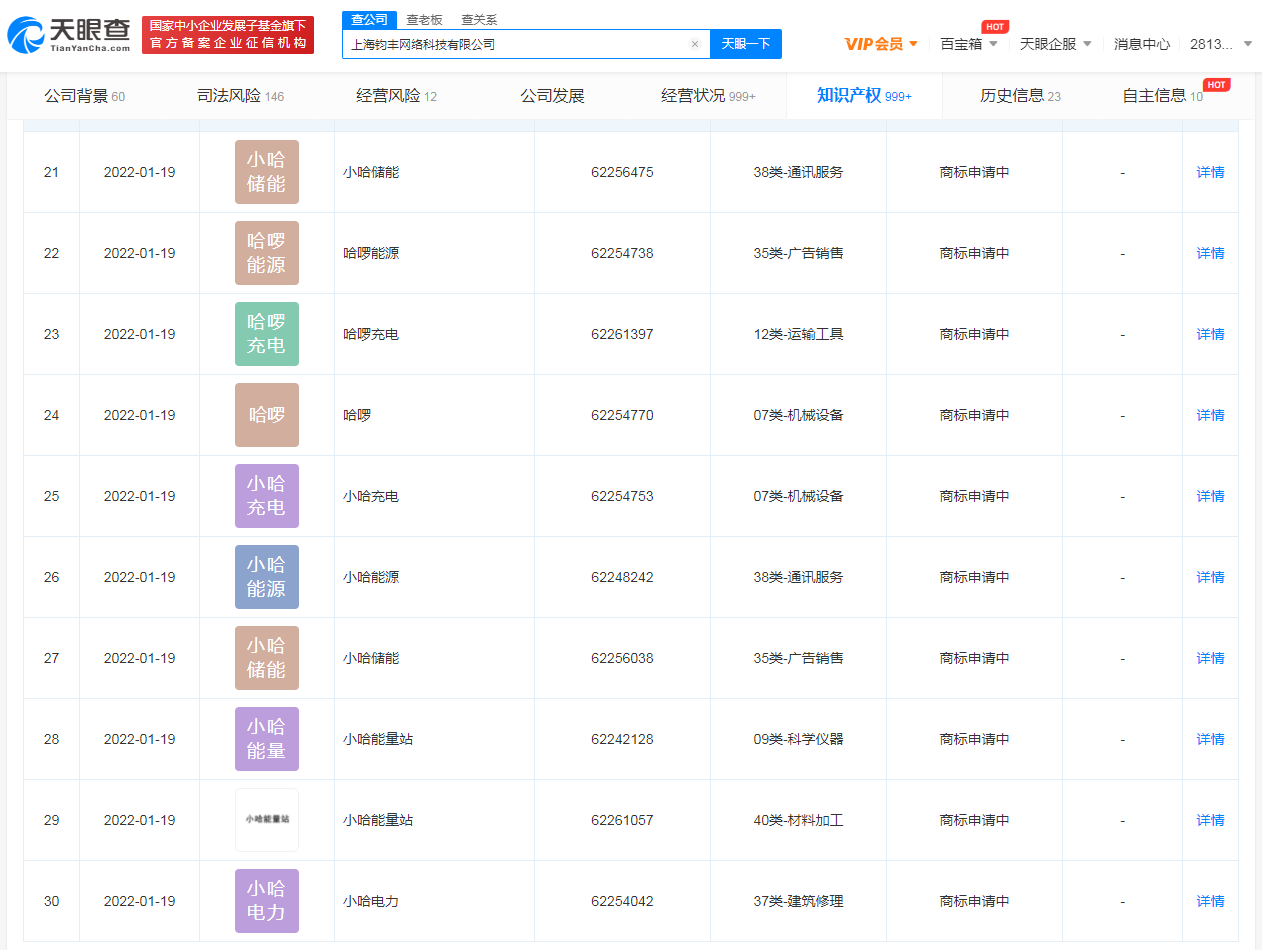The width and height of the screenshot is (1262, 950).
Task: Open 消息中心 message center
Action: click(x=1142, y=44)
